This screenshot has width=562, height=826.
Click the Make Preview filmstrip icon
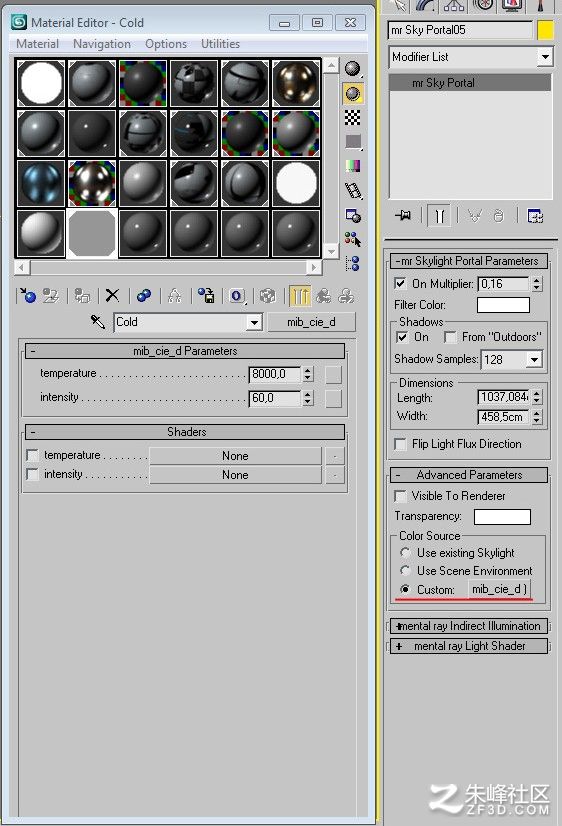[x=352, y=191]
